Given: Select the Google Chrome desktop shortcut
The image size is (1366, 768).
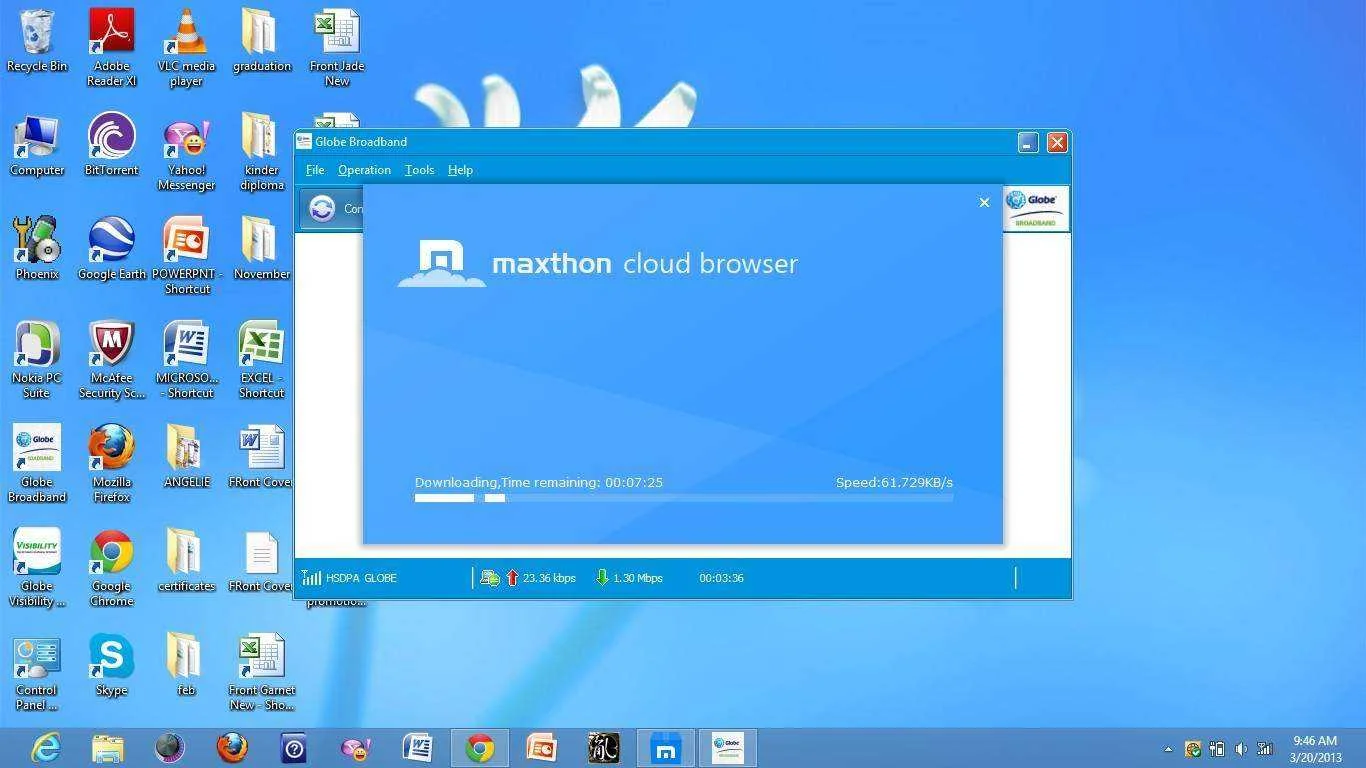Looking at the screenshot, I should pos(112,569).
